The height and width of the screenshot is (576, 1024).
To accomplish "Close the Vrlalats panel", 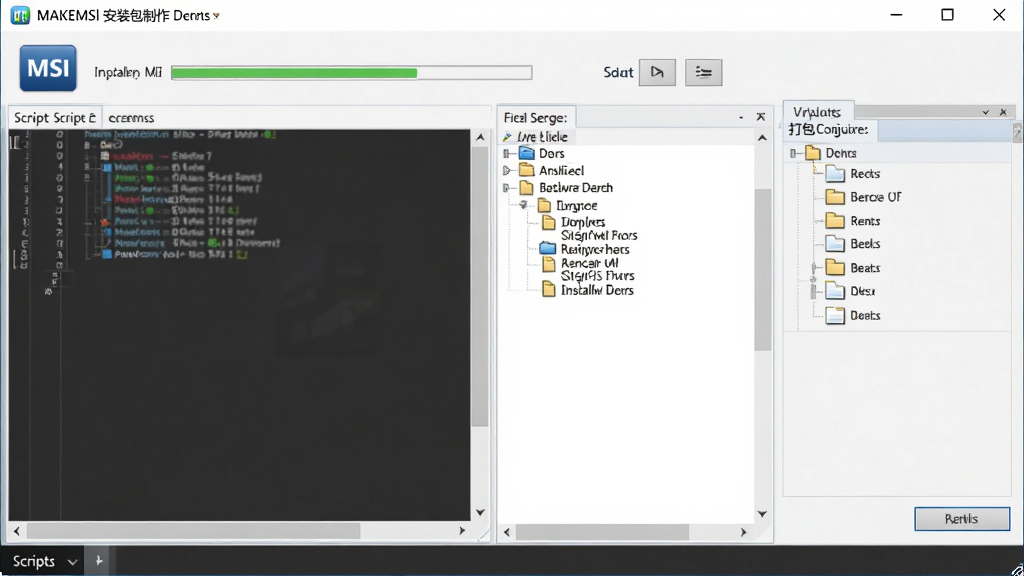I will click(1003, 112).
